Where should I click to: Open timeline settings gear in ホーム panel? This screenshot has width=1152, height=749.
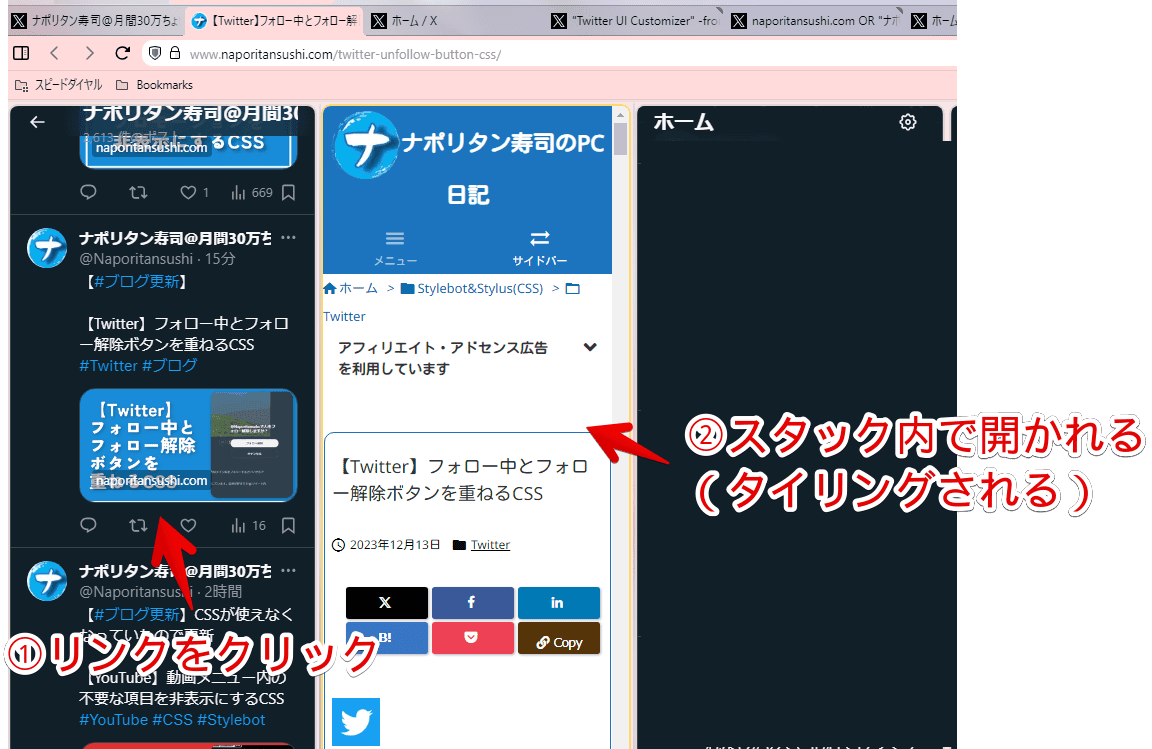[908, 122]
